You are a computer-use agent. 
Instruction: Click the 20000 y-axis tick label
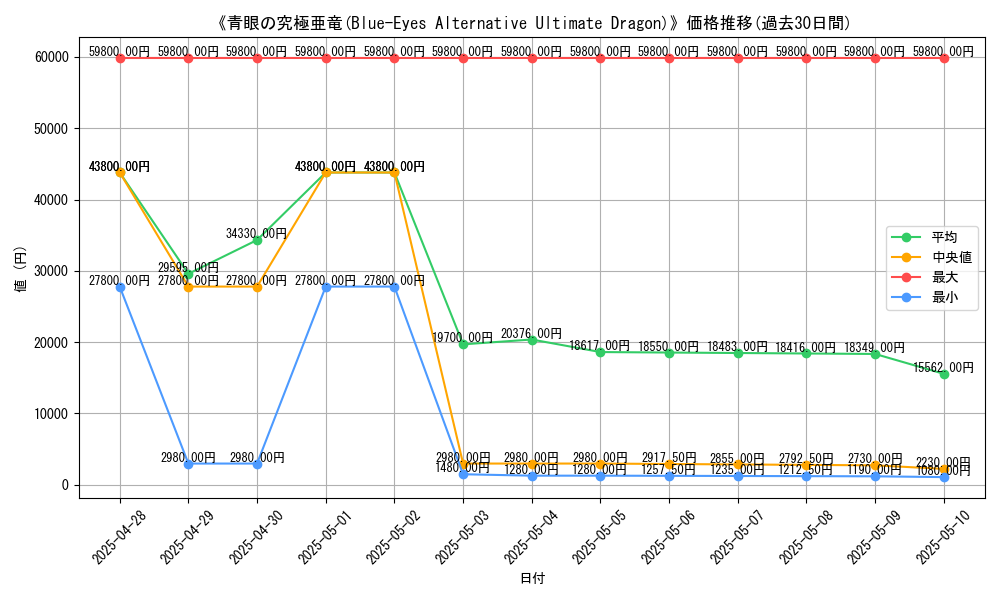click(52, 342)
